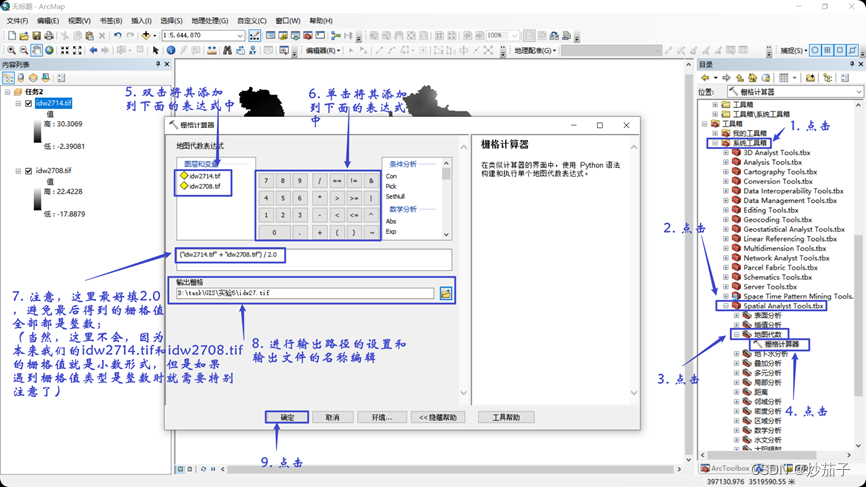Browse for output raster folder
The image size is (866, 487).
tap(446, 293)
